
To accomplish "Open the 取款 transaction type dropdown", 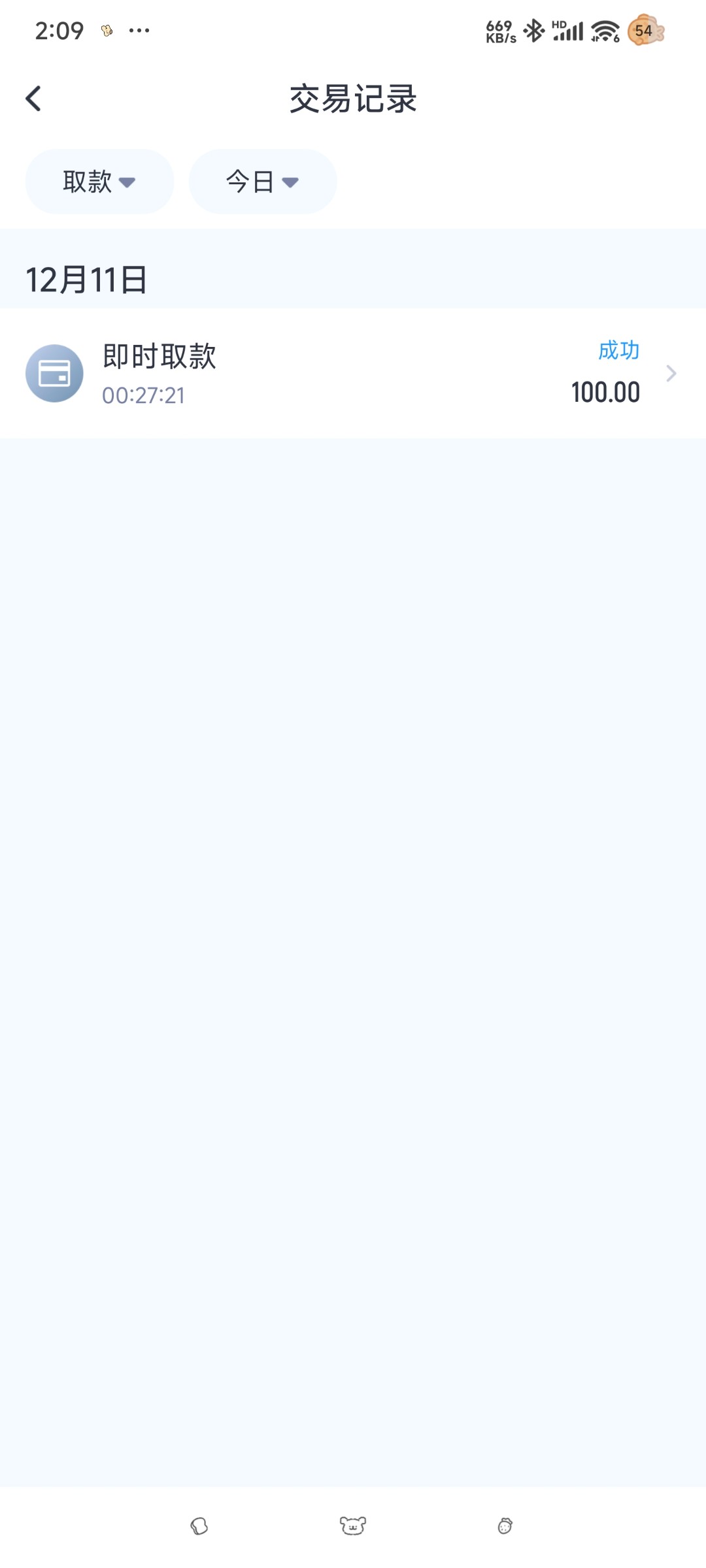I will tap(99, 182).
